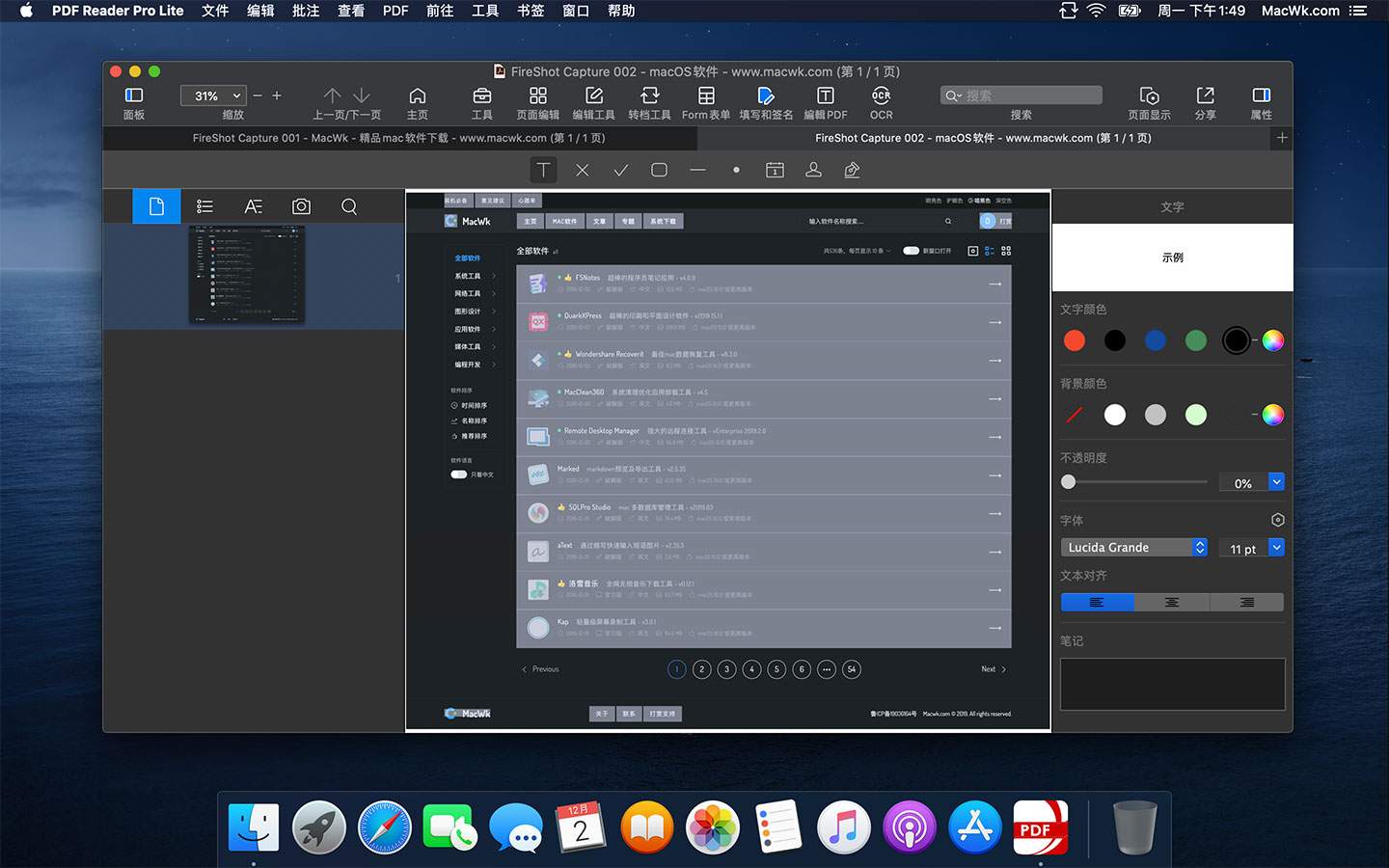1389x868 pixels.
Task: Open the 文件 menu
Action: pyautogui.click(x=215, y=11)
